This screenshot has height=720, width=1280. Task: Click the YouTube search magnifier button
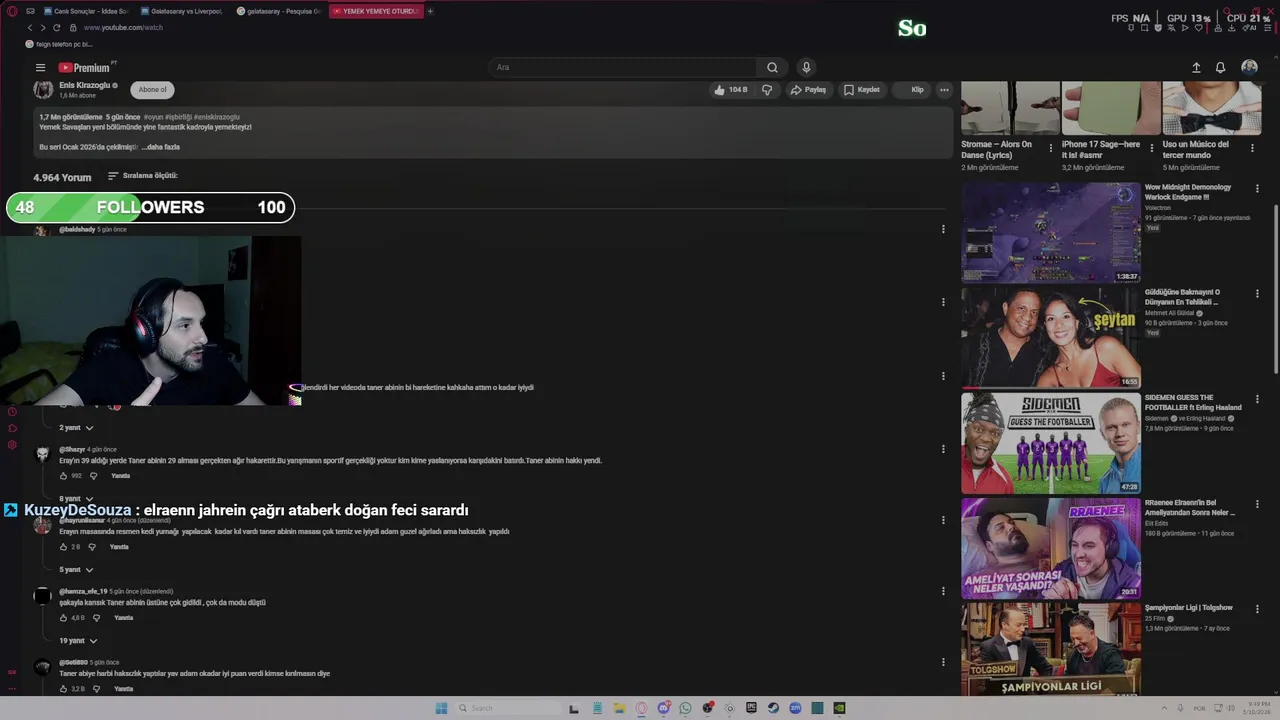point(772,68)
